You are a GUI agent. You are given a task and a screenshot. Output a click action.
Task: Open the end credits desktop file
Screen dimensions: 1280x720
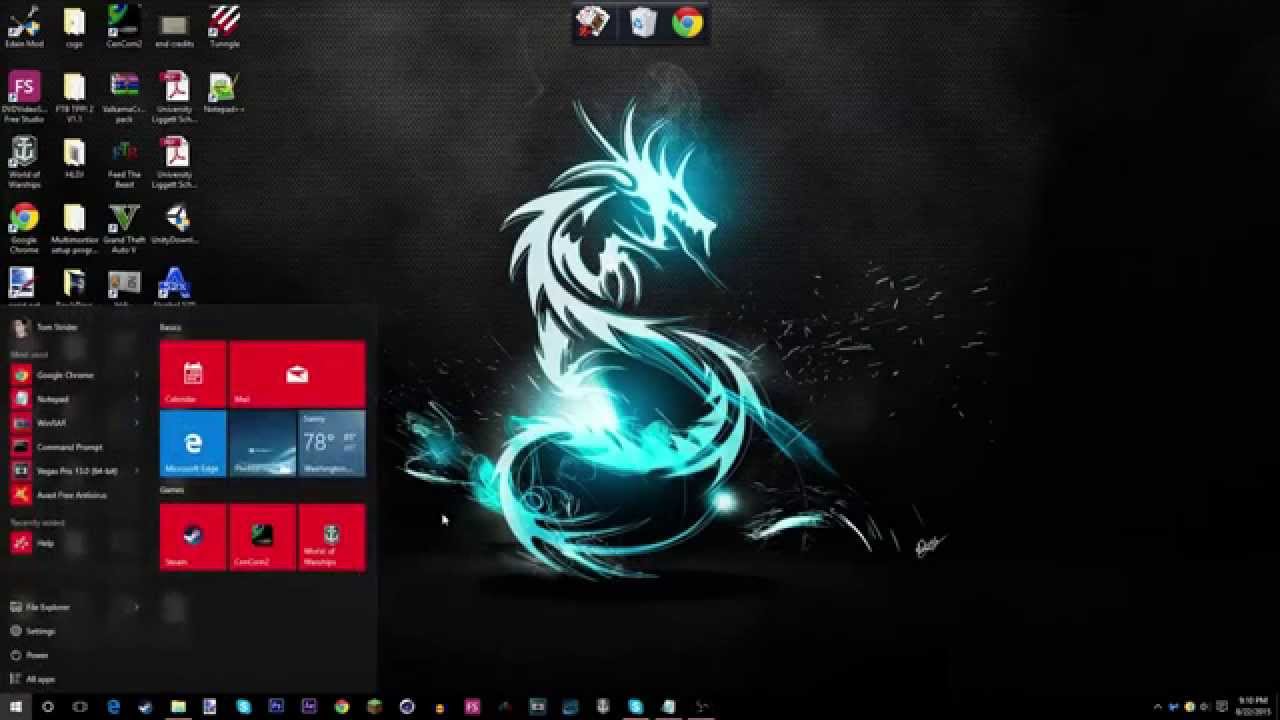tap(174, 28)
